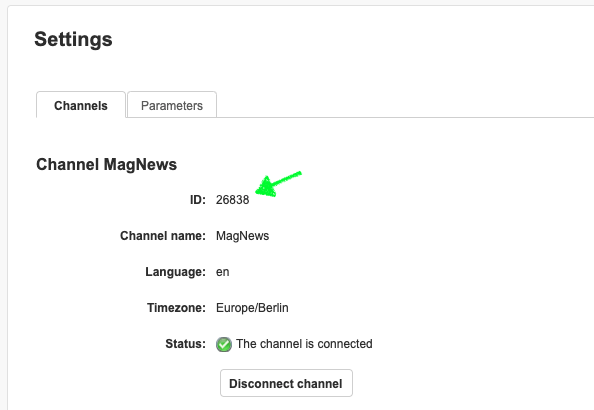Click the Channel MagNews heading
Screen dimensions: 594x410
coord(106,164)
